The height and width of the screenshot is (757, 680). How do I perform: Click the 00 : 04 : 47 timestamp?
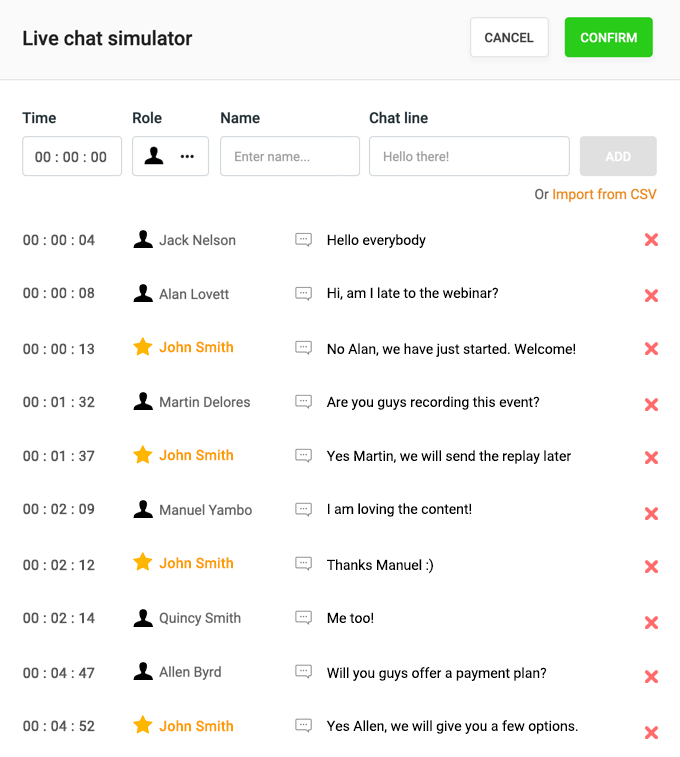59,673
